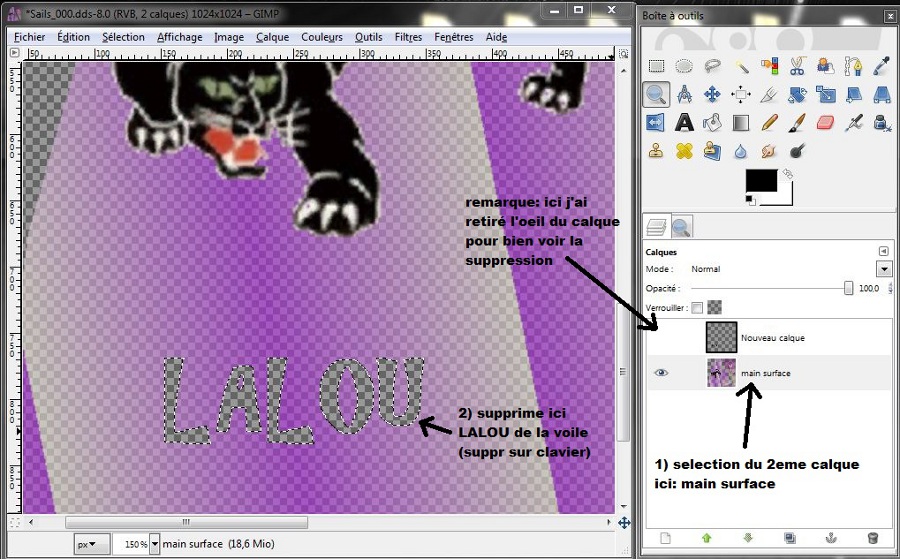Viewport: 900px width, 559px height.
Task: Select the Heal bandage tool
Action: point(684,150)
